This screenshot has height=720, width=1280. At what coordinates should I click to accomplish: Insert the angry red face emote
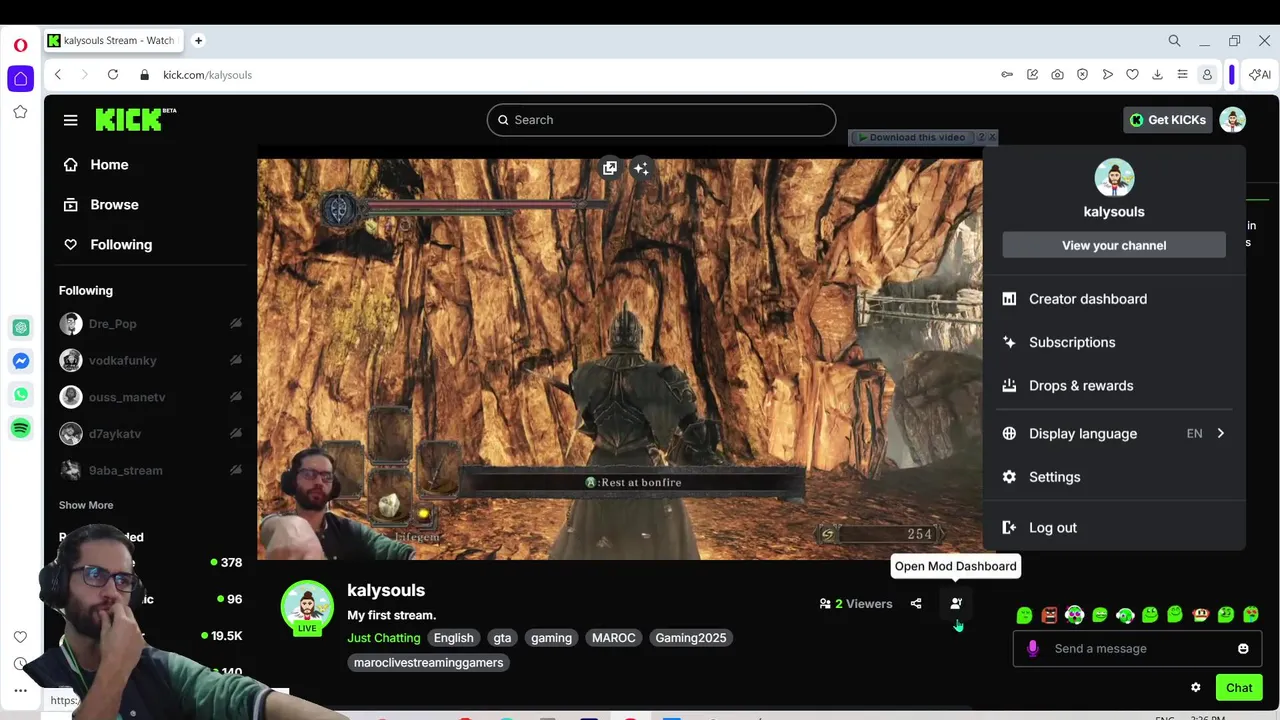[x=1049, y=615]
